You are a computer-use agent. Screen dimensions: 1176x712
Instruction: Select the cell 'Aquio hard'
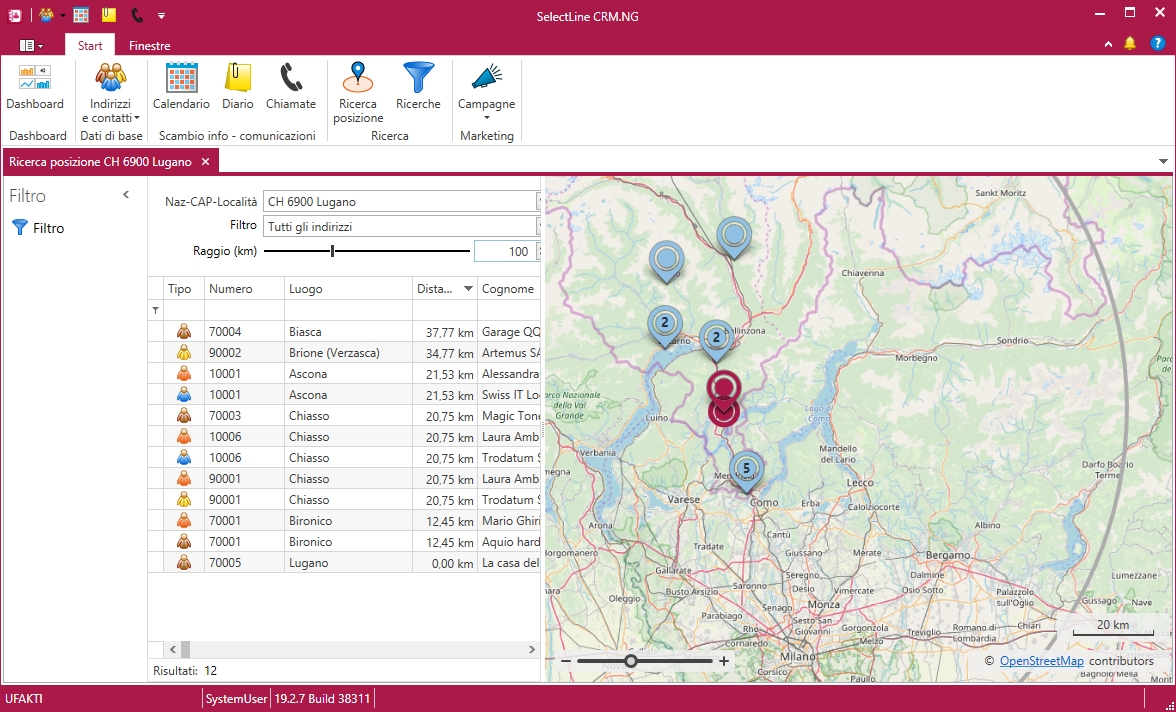509,542
